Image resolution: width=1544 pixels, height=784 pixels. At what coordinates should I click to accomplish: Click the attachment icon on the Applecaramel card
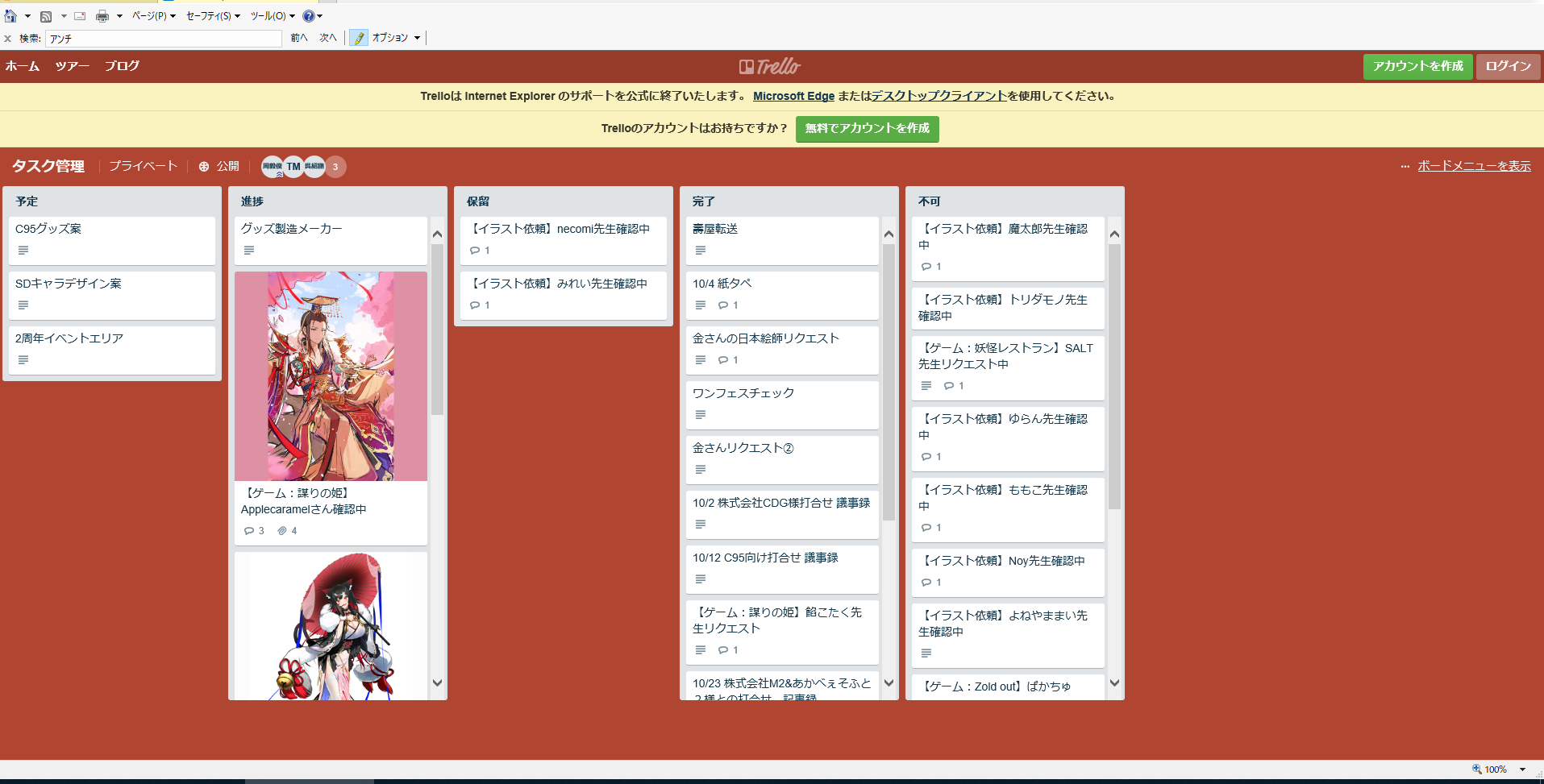pos(282,531)
